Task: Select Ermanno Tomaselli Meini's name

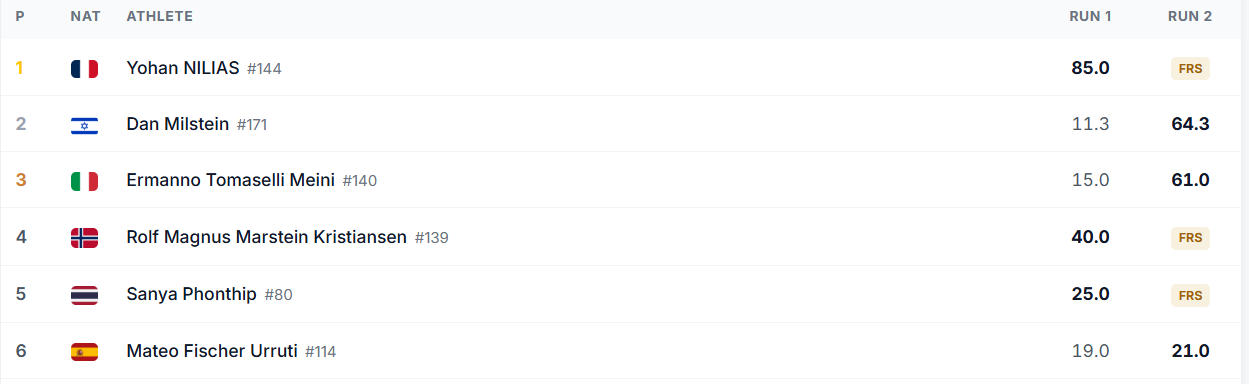Action: pos(231,180)
